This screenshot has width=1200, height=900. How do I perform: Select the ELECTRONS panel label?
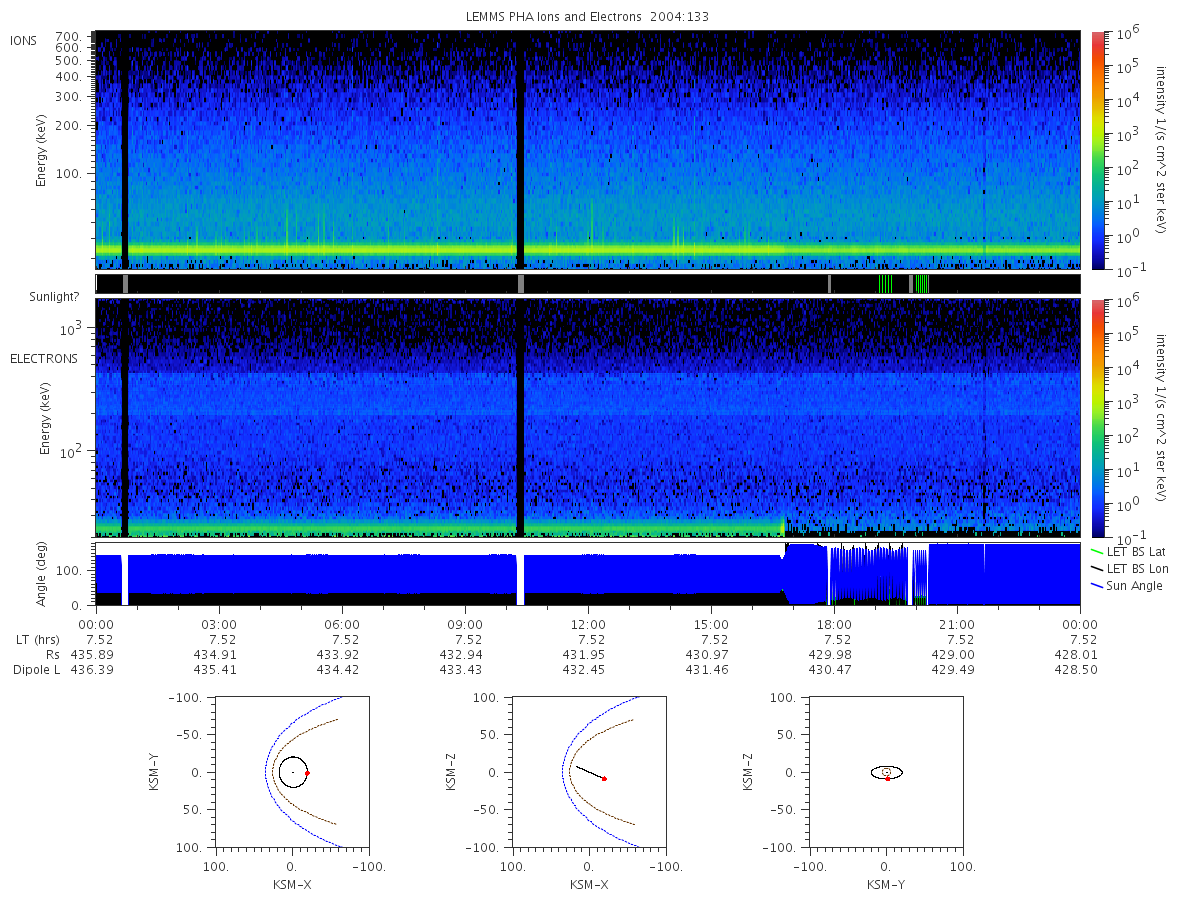(44, 358)
